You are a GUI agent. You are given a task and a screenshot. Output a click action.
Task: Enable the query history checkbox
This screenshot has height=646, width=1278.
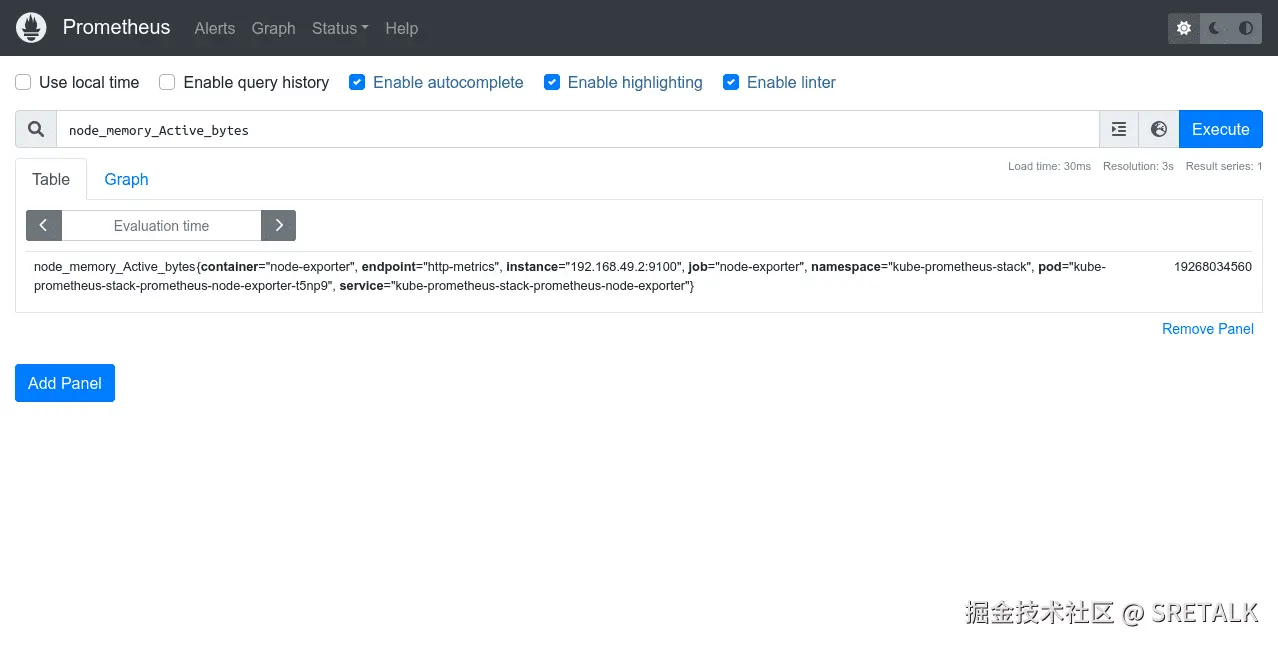(x=168, y=82)
